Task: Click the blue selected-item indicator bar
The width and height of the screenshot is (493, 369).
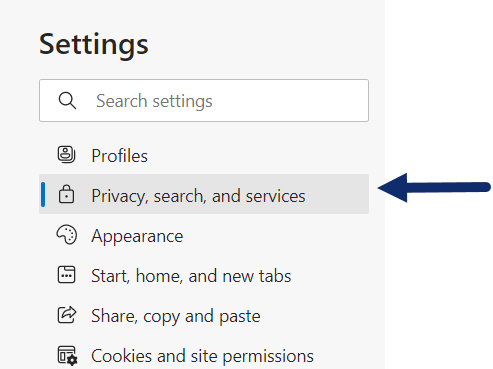Action: point(43,194)
